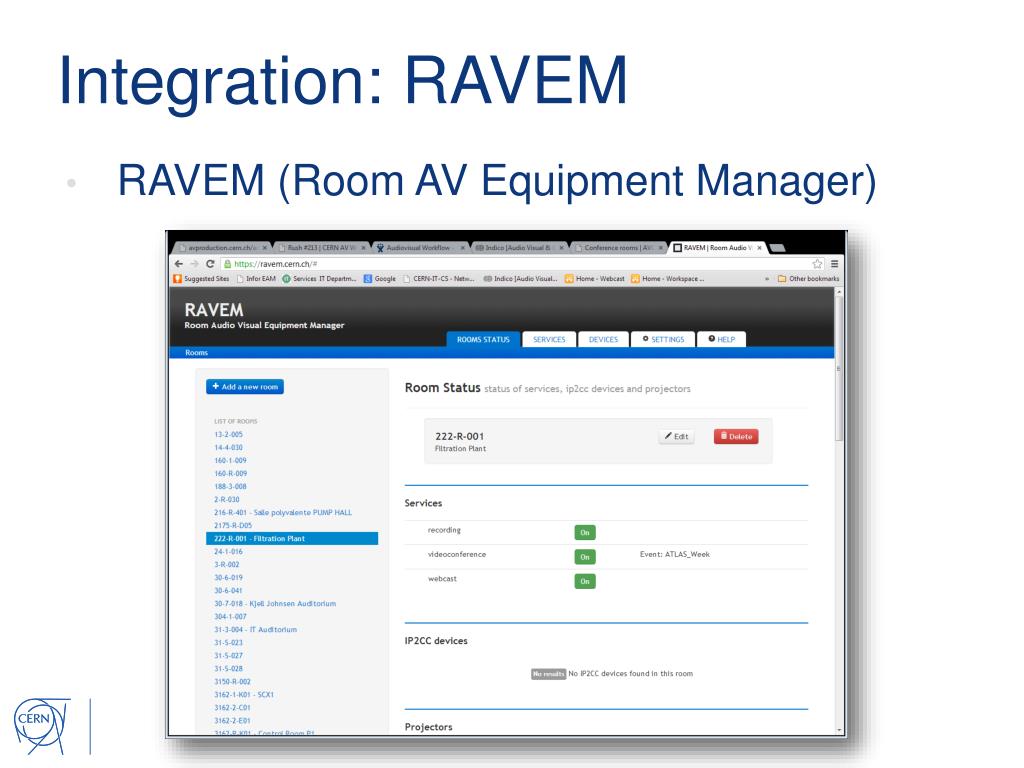1024x768 pixels.
Task: Open the SETTINGS tab
Action: [664, 340]
